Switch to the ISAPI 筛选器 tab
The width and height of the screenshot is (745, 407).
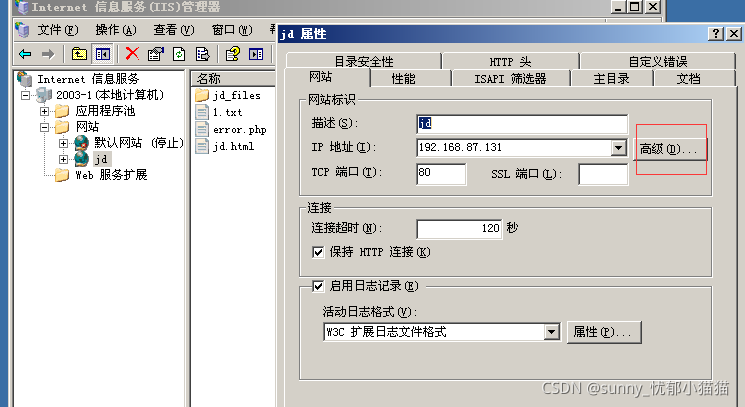tap(510, 79)
